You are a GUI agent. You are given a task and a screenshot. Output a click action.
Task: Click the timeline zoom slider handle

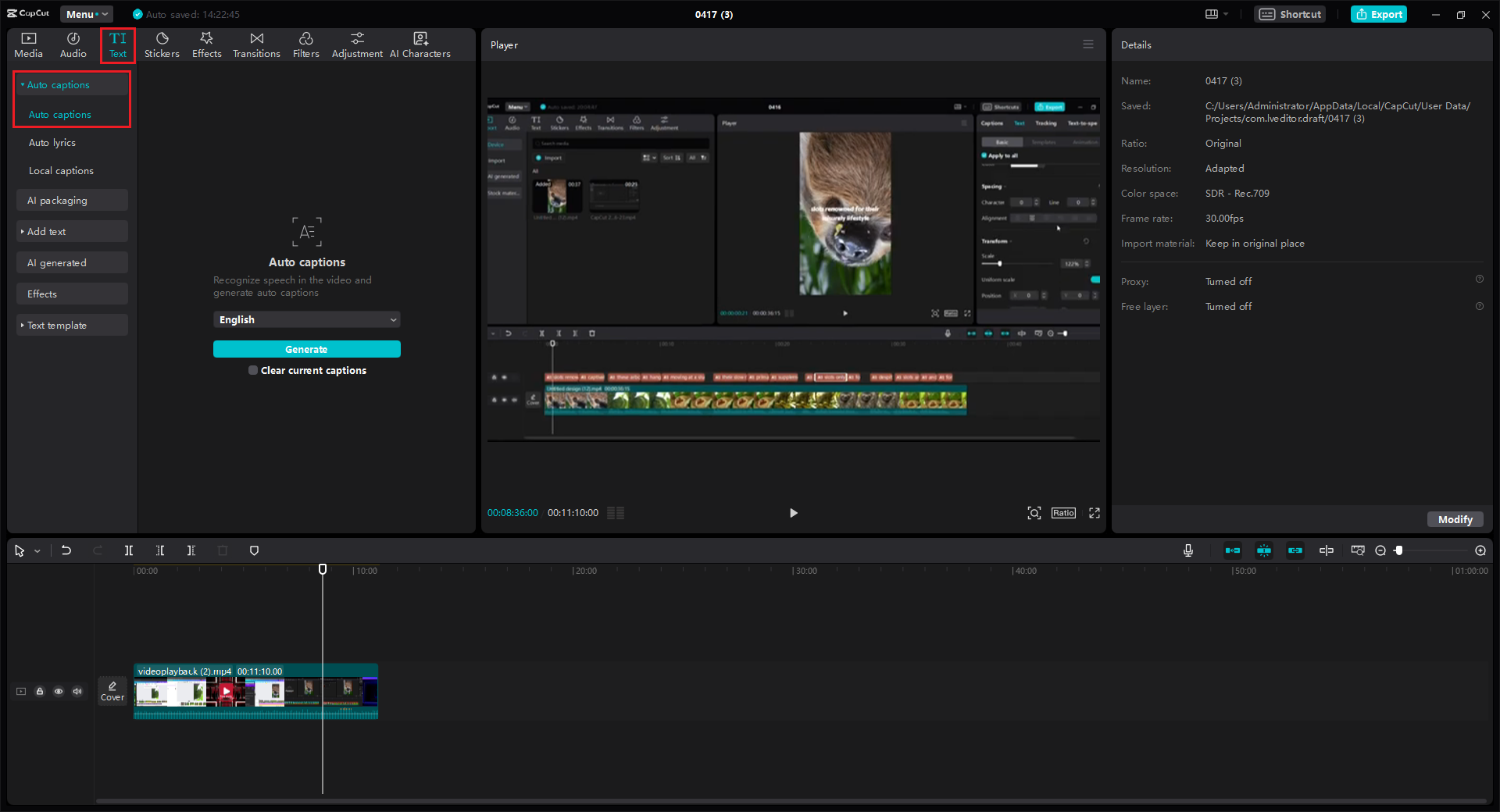[x=1398, y=550]
